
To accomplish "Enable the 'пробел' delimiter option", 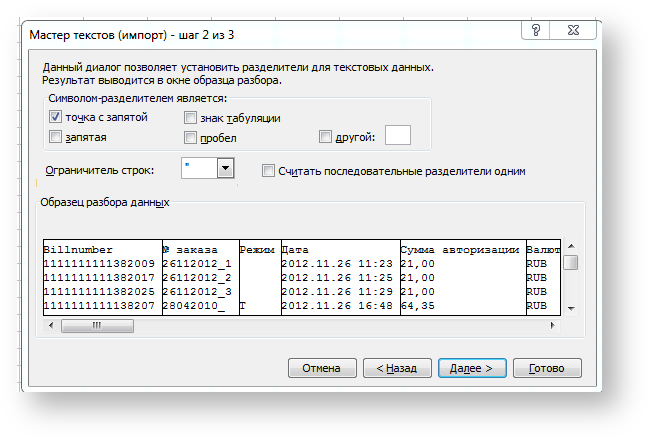I will coord(191,137).
